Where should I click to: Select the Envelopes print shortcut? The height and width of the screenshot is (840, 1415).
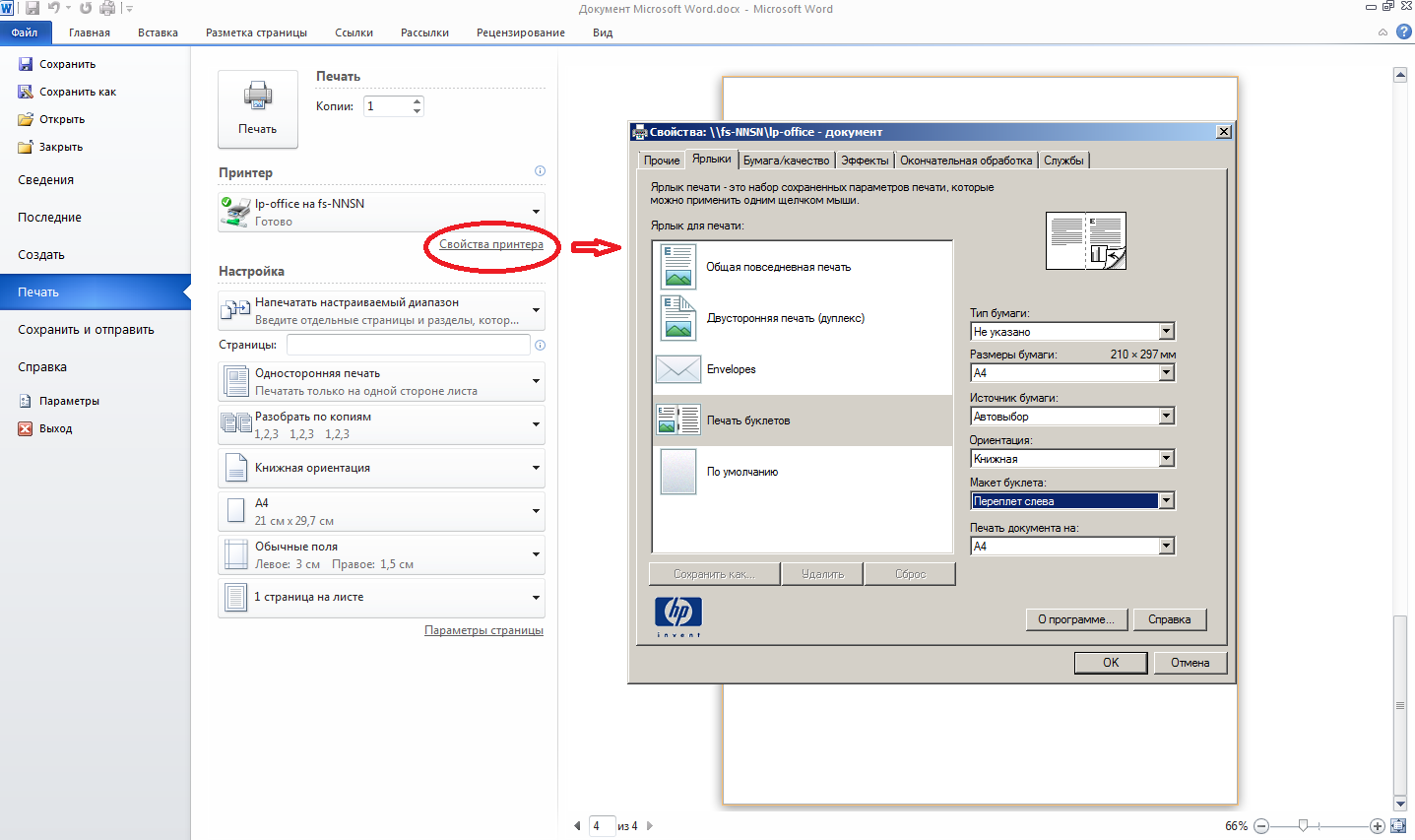[803, 369]
